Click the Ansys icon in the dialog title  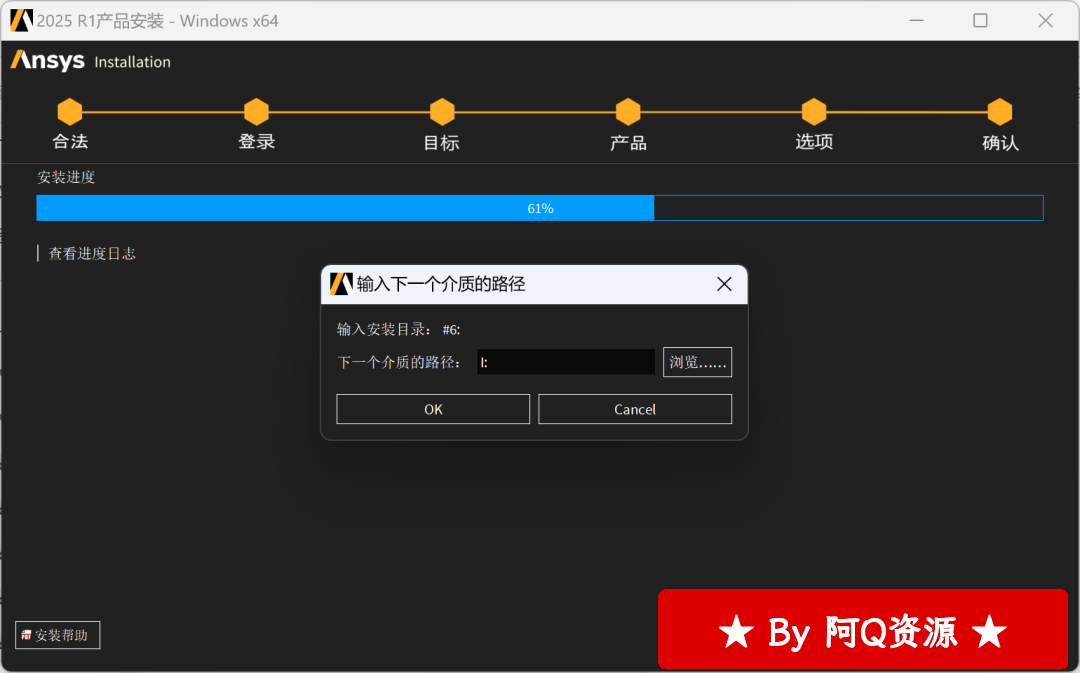[x=341, y=284]
